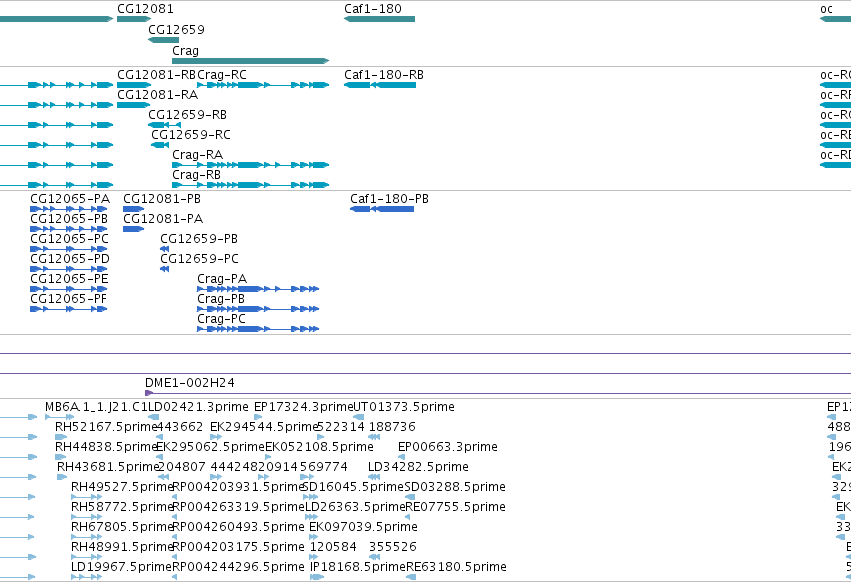Click the oc gene label
The width and height of the screenshot is (851, 582).
826,9
